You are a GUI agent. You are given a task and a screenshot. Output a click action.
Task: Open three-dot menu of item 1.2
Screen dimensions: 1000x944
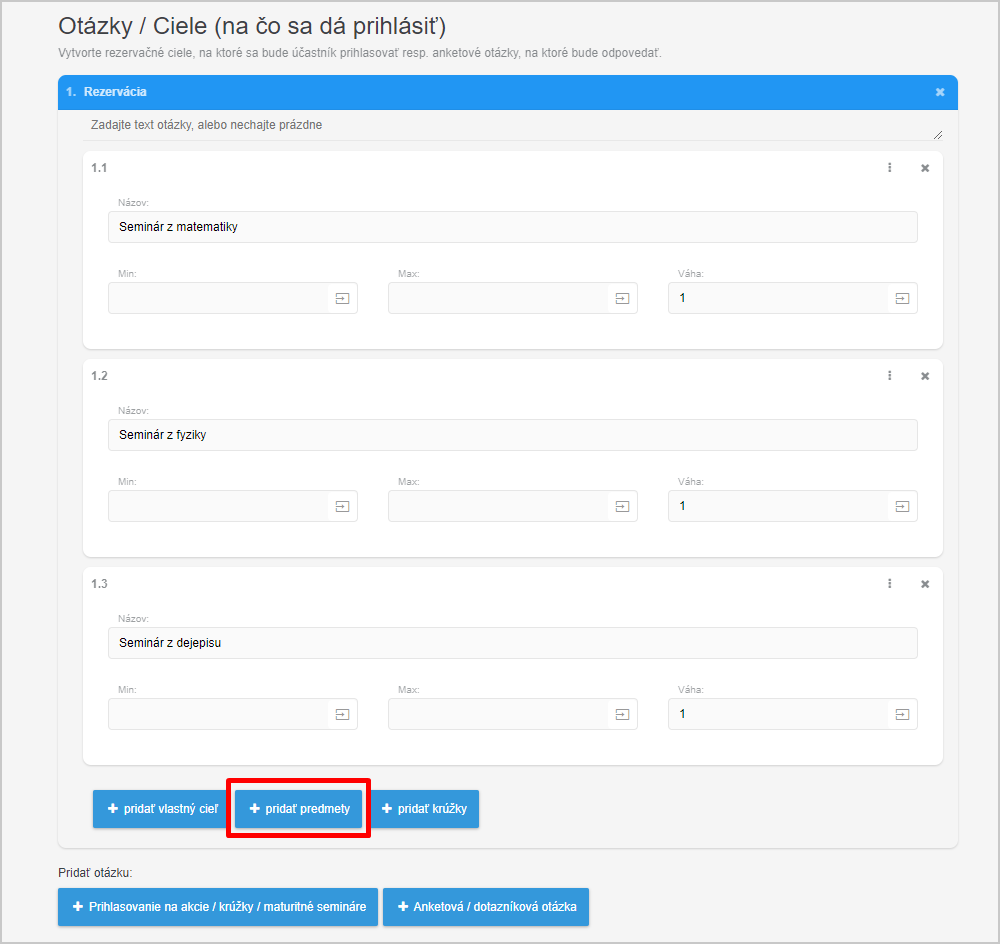pos(890,376)
